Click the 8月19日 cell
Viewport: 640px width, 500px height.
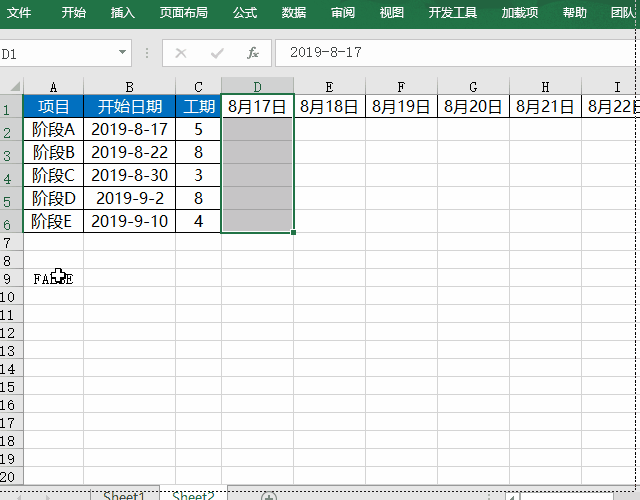pos(401,107)
